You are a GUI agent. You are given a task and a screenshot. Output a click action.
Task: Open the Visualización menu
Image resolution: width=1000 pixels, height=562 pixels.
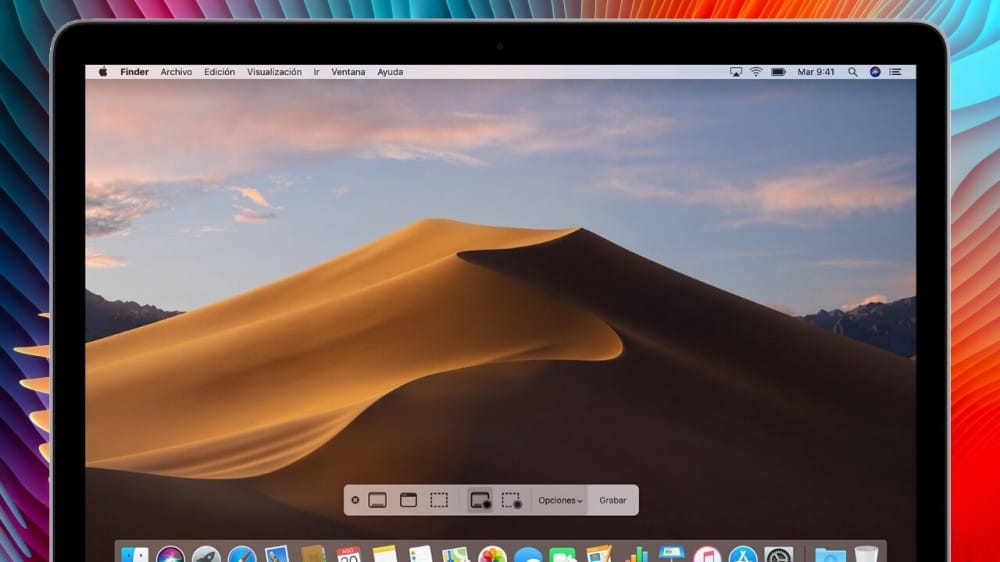[274, 72]
